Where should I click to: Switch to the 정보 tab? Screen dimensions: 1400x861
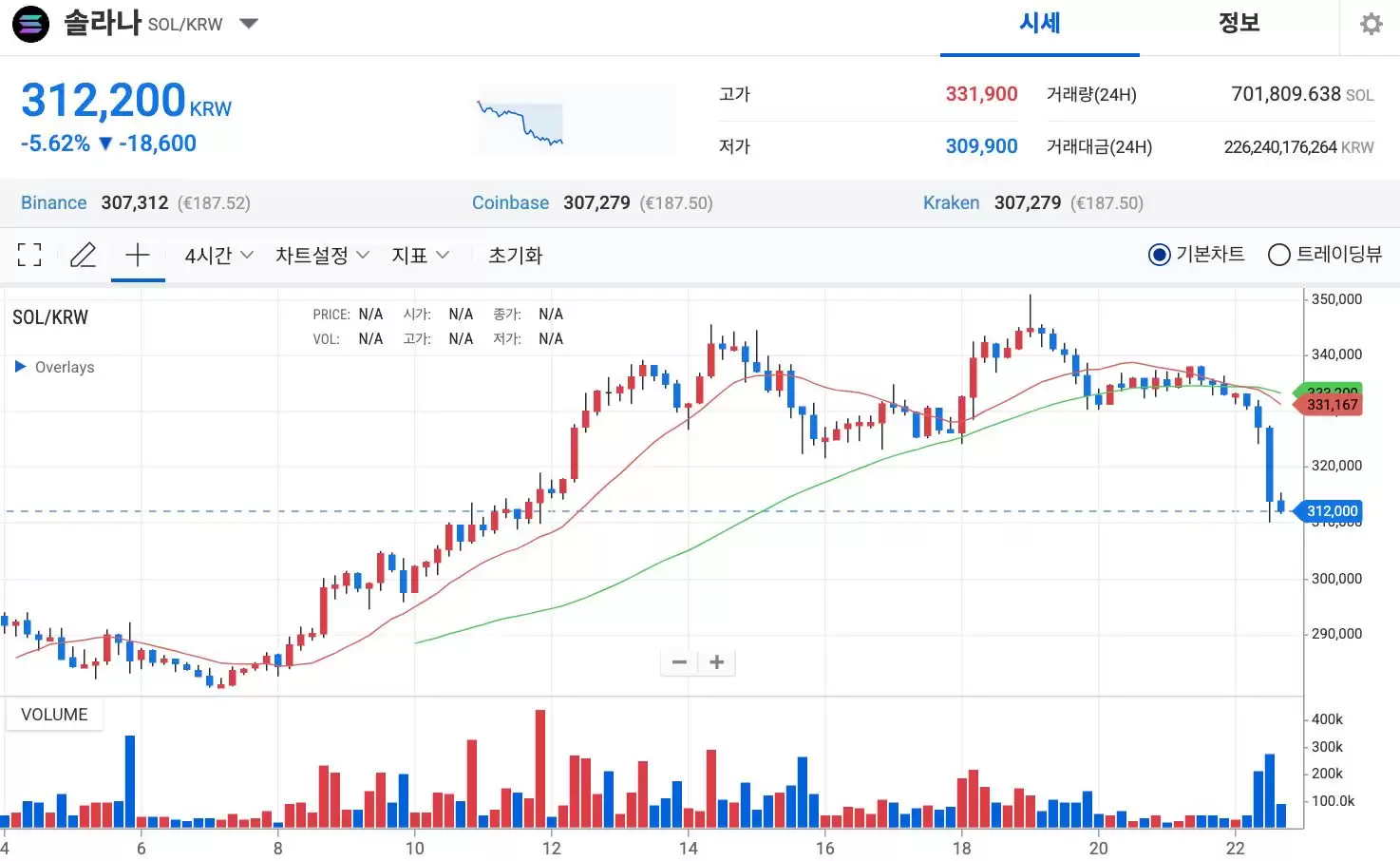pos(1239,24)
